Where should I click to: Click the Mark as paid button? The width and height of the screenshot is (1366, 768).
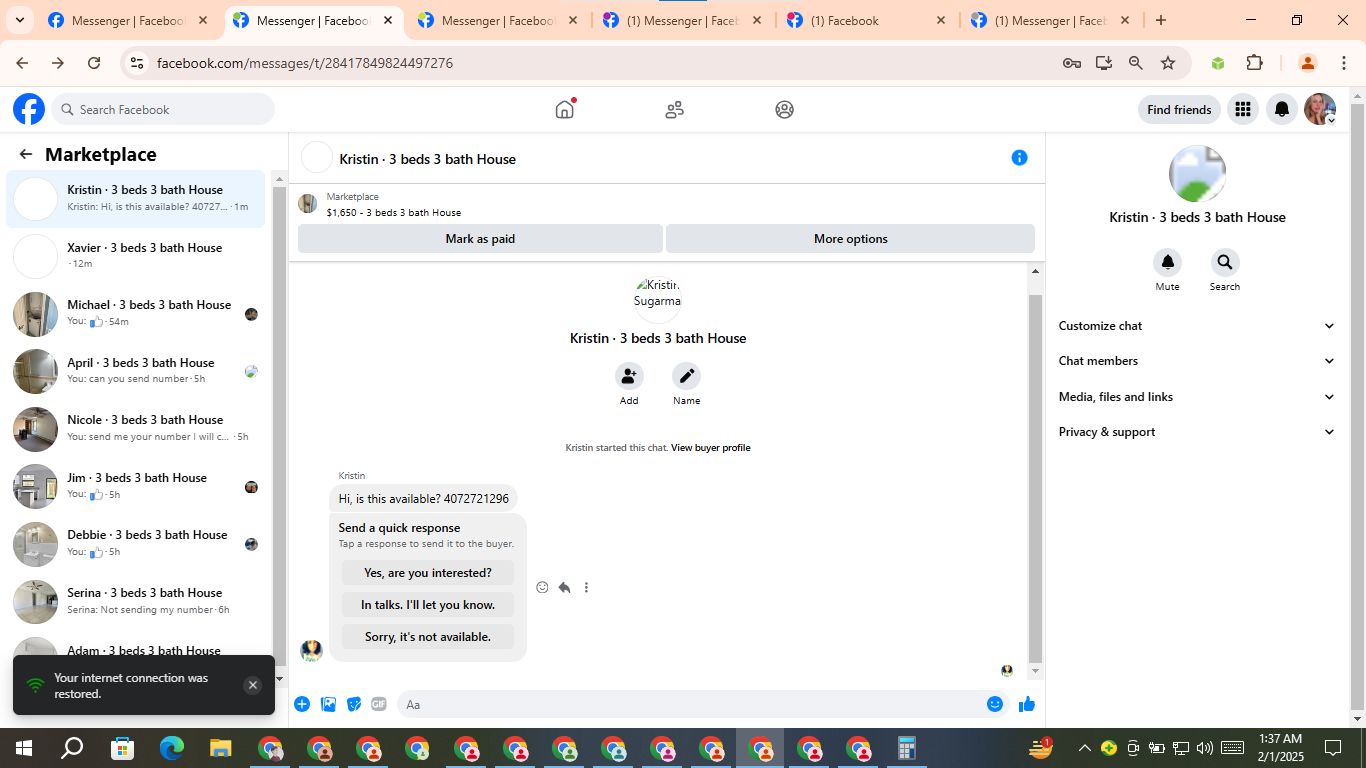tap(480, 239)
